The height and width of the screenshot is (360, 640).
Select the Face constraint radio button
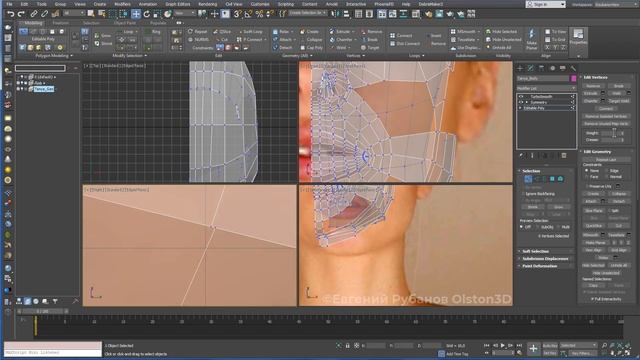click(587, 177)
